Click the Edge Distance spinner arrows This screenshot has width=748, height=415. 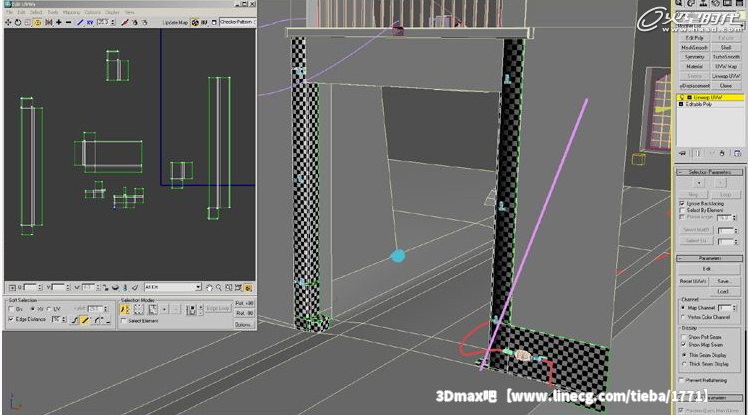pos(63,320)
